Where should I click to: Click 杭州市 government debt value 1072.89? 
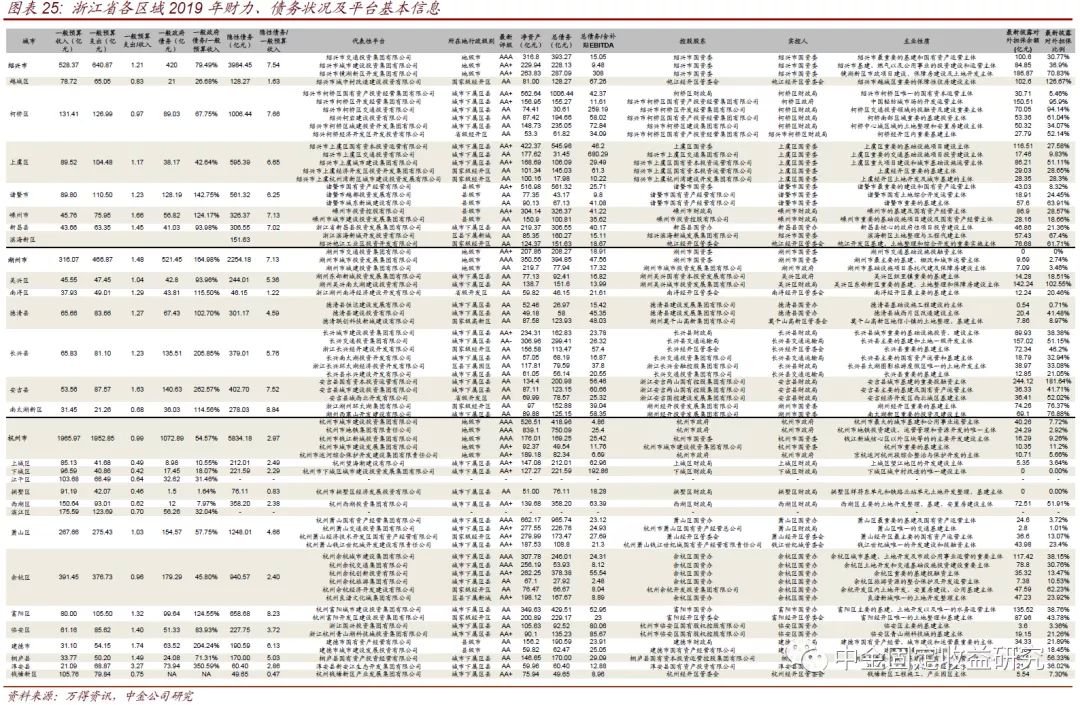coord(172,438)
